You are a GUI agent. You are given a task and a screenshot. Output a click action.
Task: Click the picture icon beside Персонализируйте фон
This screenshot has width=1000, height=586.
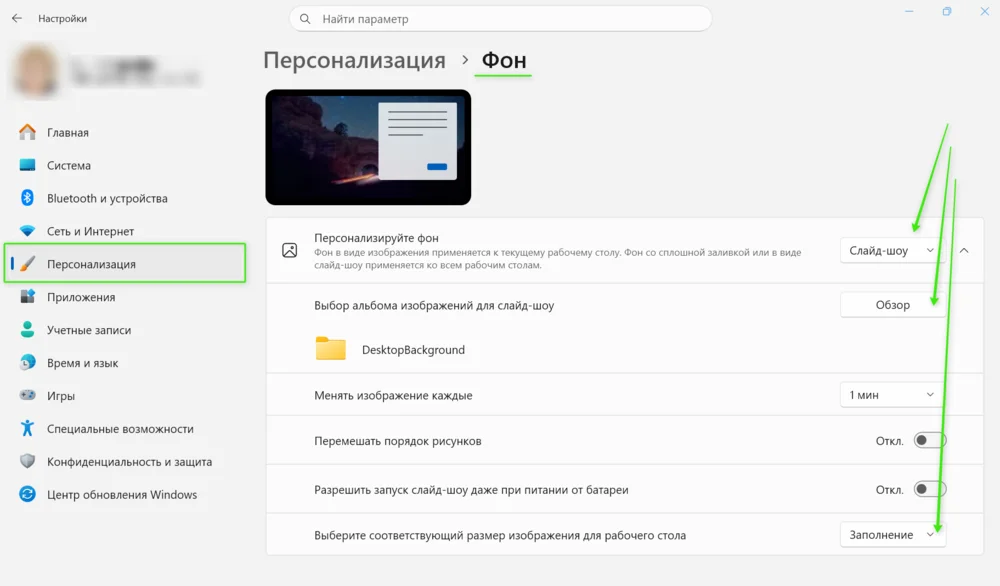[x=290, y=251]
